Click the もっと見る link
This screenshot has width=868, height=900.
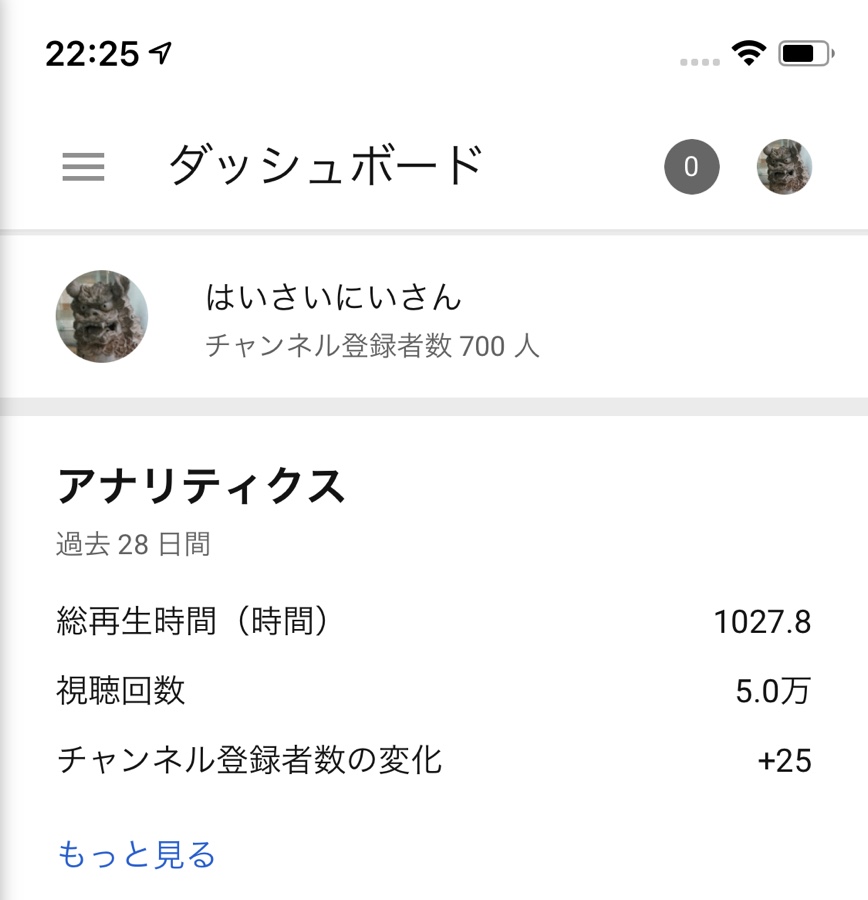pos(137,854)
